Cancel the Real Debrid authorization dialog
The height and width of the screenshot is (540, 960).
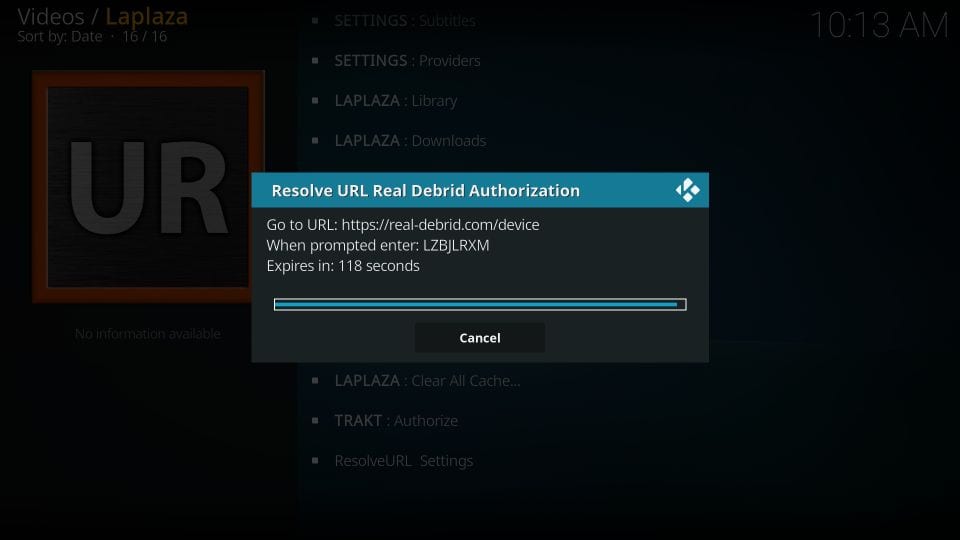pos(479,338)
